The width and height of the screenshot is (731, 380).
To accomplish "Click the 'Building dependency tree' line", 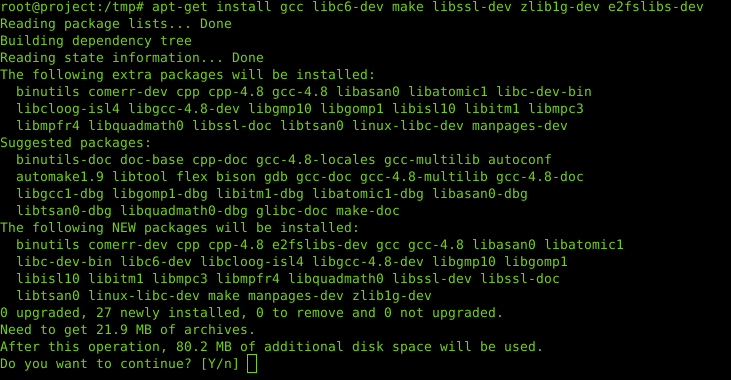I will pos(96,41).
